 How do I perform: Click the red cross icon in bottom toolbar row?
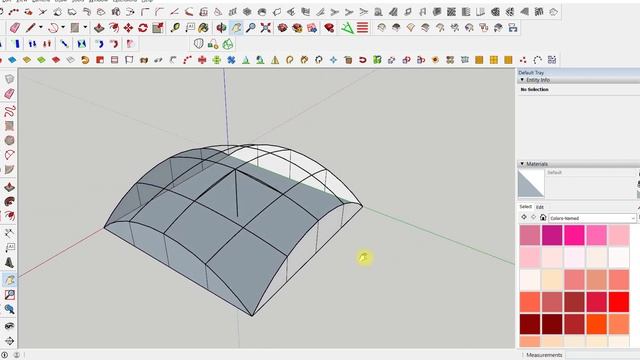(x=202, y=60)
